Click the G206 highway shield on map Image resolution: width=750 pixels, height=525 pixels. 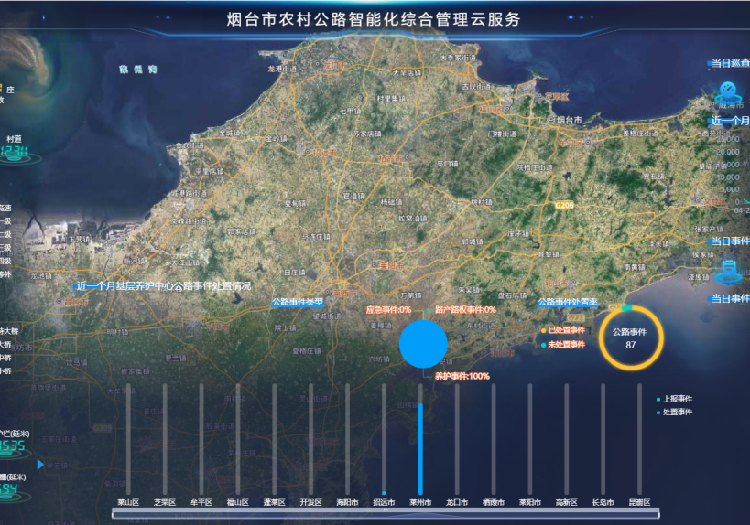point(566,204)
